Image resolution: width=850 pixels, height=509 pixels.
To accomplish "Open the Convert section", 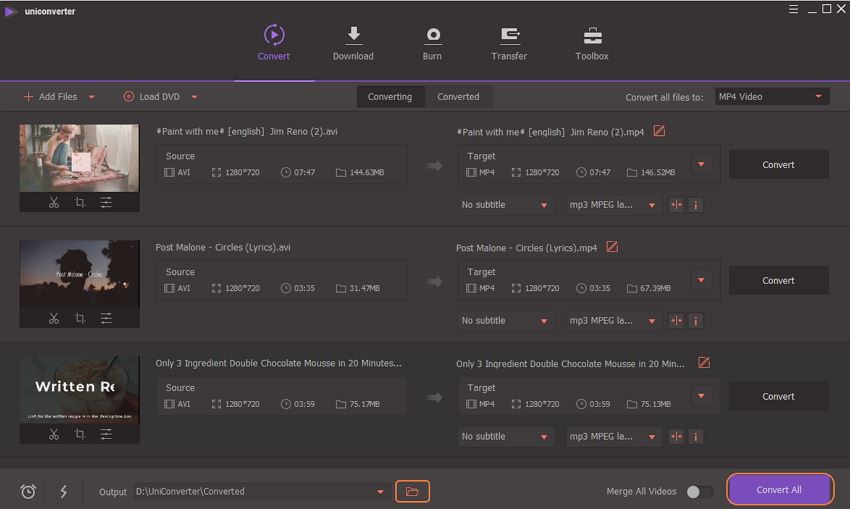I will (274, 43).
